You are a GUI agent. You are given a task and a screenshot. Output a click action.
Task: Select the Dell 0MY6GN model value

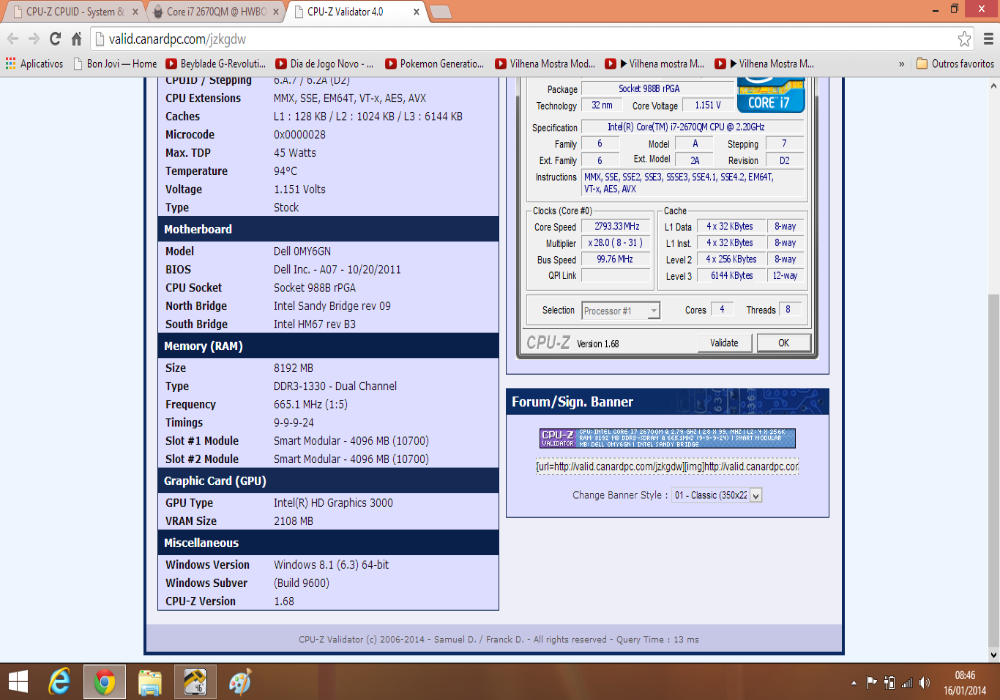click(302, 251)
